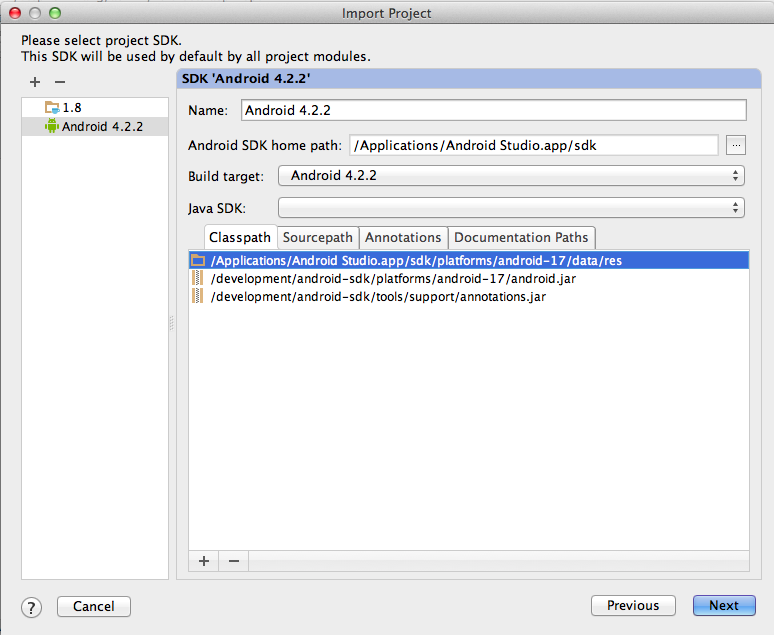Switch to the Classpath tab
This screenshot has width=774, height=635.
pyautogui.click(x=240, y=238)
